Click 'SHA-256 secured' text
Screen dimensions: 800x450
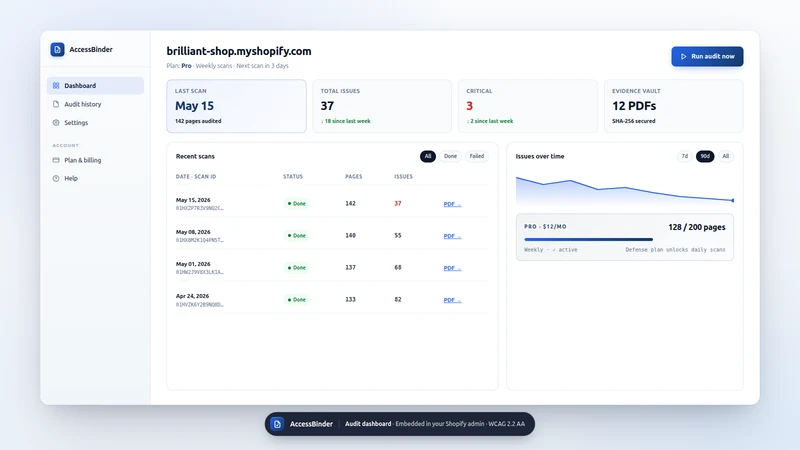(634, 121)
